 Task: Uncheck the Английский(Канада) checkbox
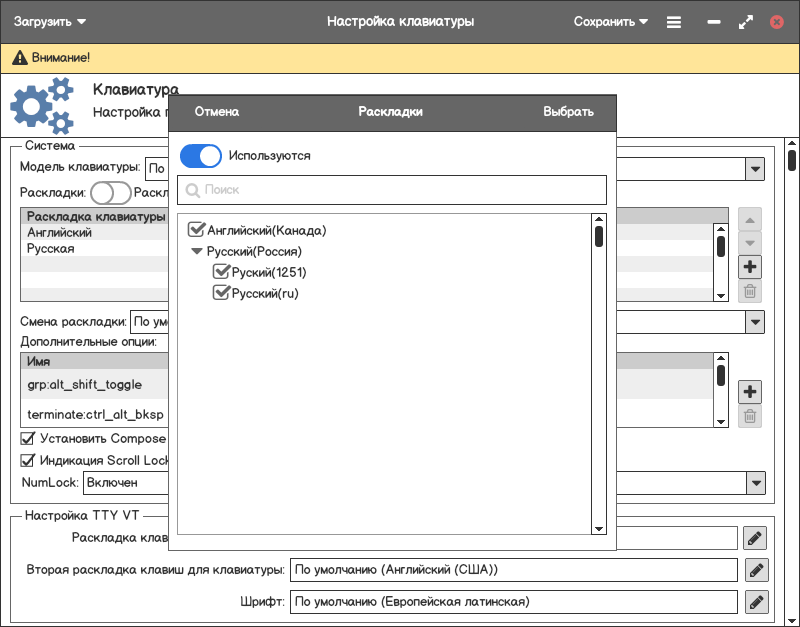(196, 230)
